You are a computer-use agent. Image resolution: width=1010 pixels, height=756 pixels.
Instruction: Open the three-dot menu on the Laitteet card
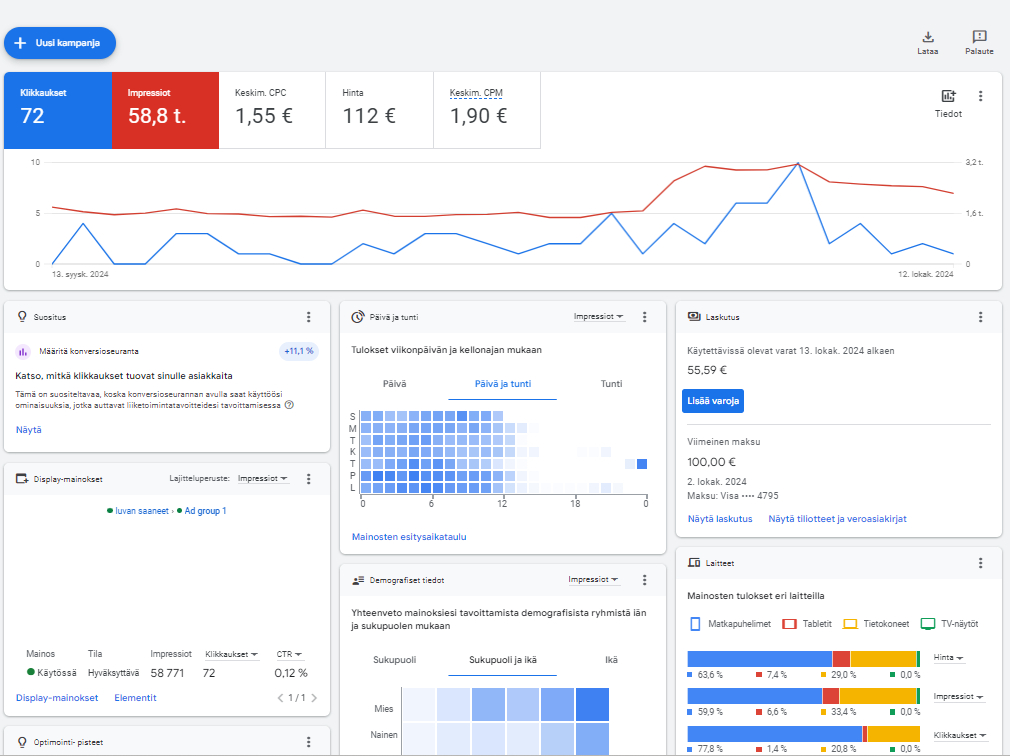[x=981, y=563]
